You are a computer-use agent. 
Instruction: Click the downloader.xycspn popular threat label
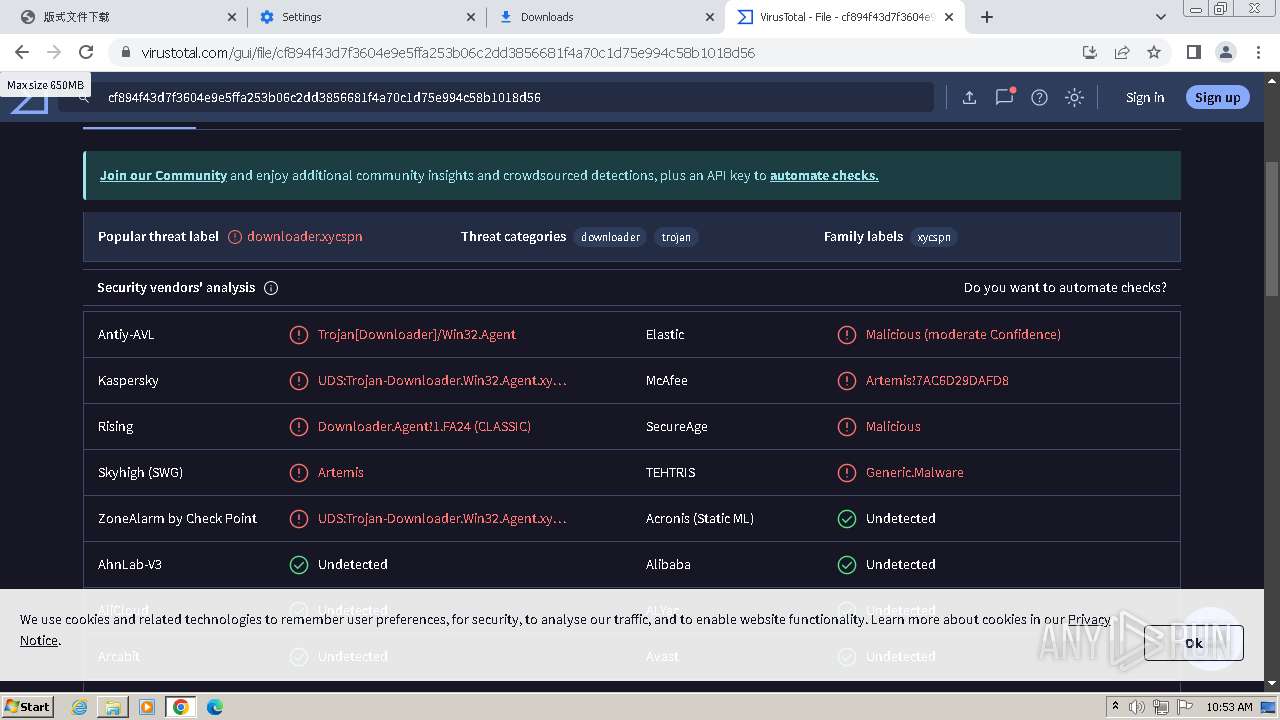click(305, 237)
